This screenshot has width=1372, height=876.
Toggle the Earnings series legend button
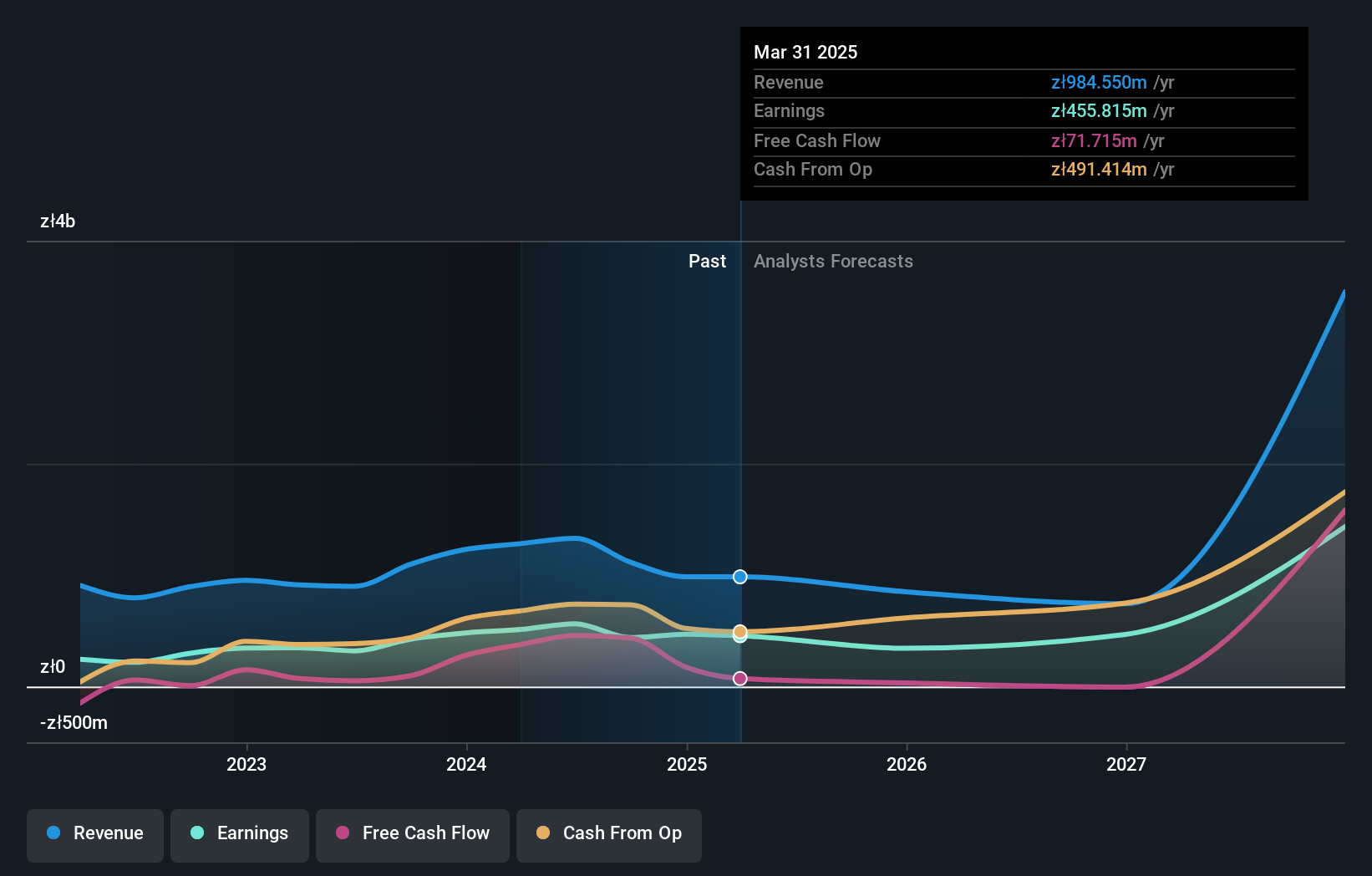(240, 835)
